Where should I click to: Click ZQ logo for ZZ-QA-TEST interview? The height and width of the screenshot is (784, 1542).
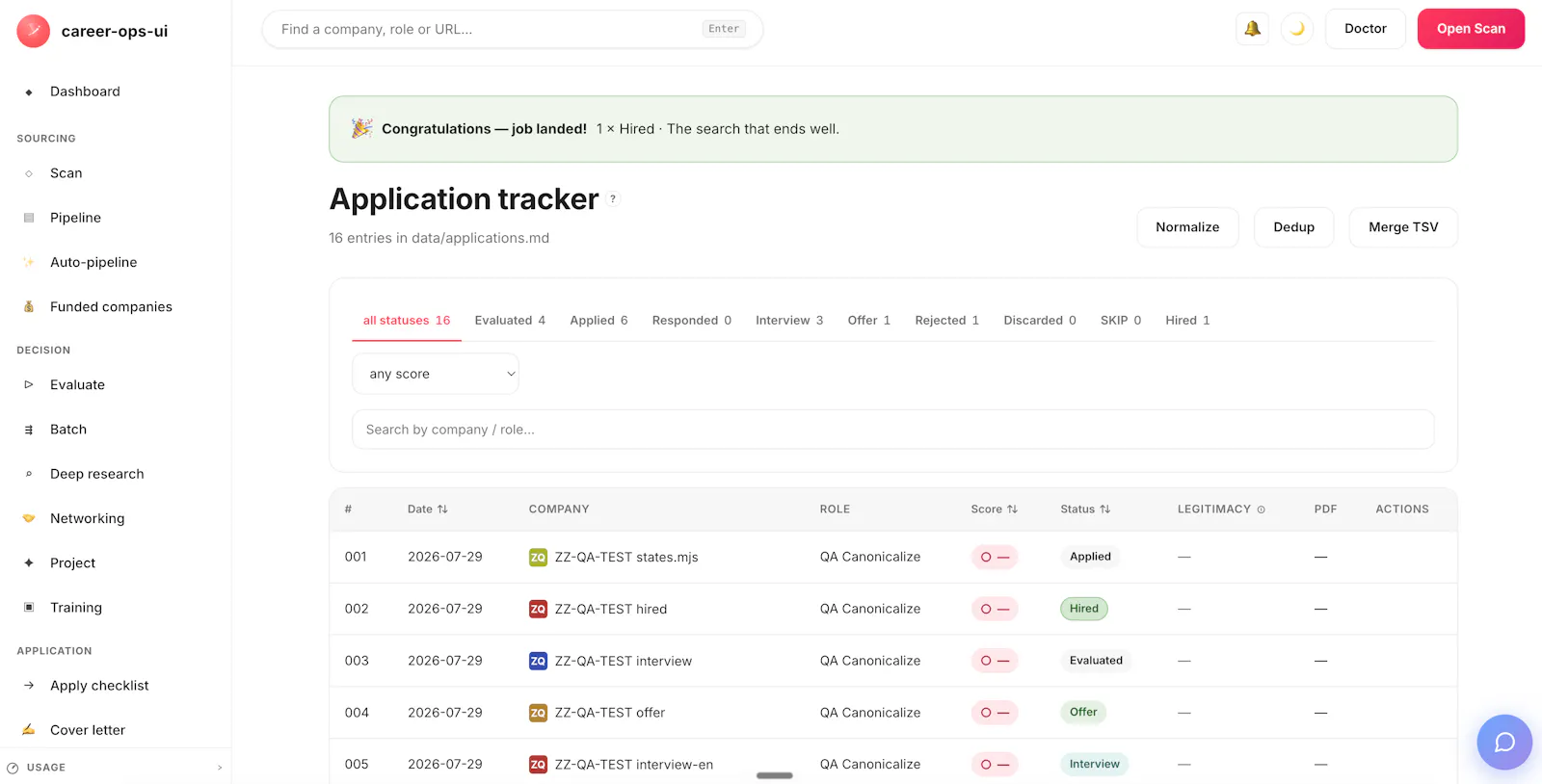(x=538, y=661)
